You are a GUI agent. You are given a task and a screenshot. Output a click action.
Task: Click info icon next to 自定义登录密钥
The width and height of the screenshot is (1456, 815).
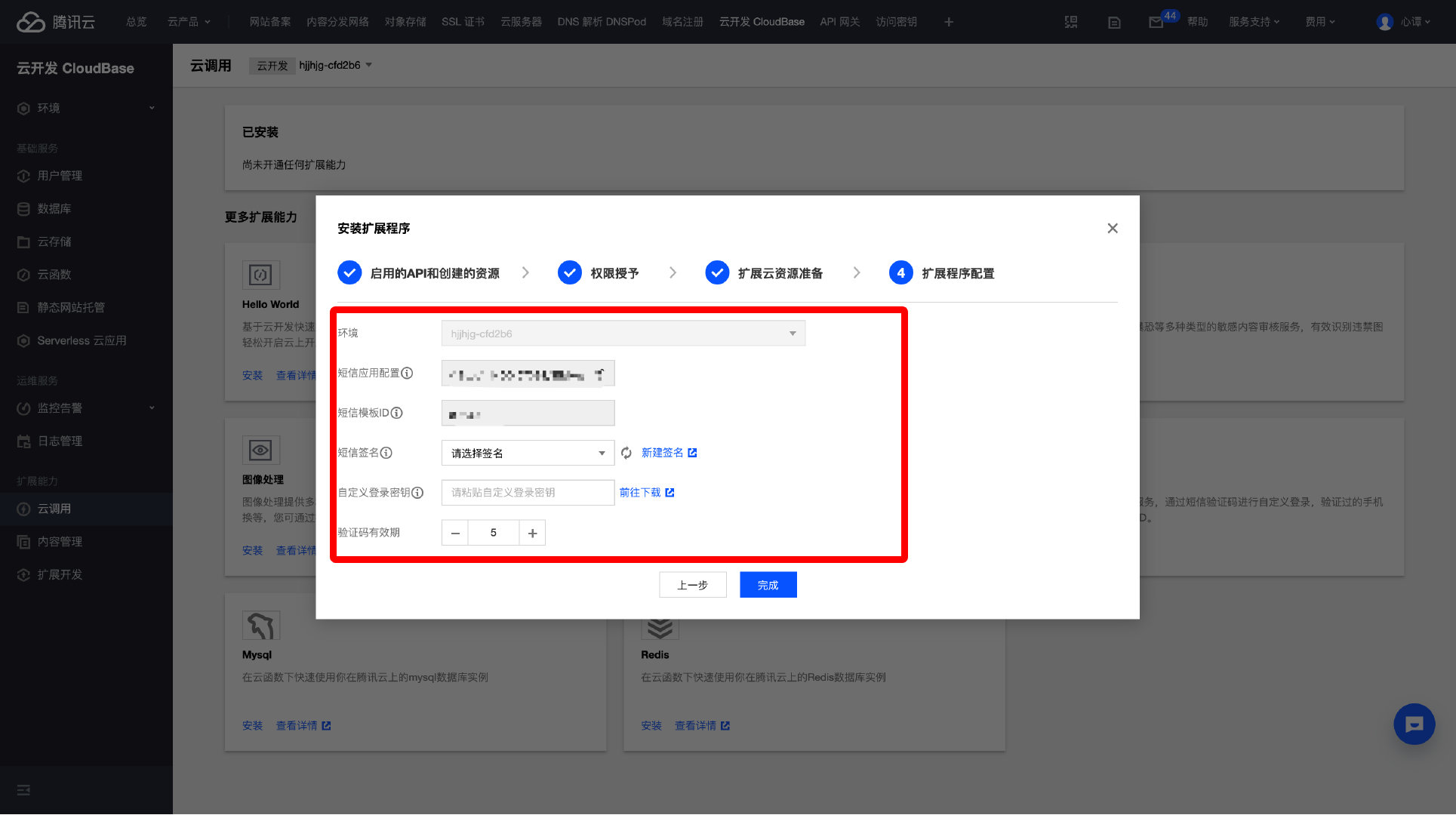click(x=417, y=493)
